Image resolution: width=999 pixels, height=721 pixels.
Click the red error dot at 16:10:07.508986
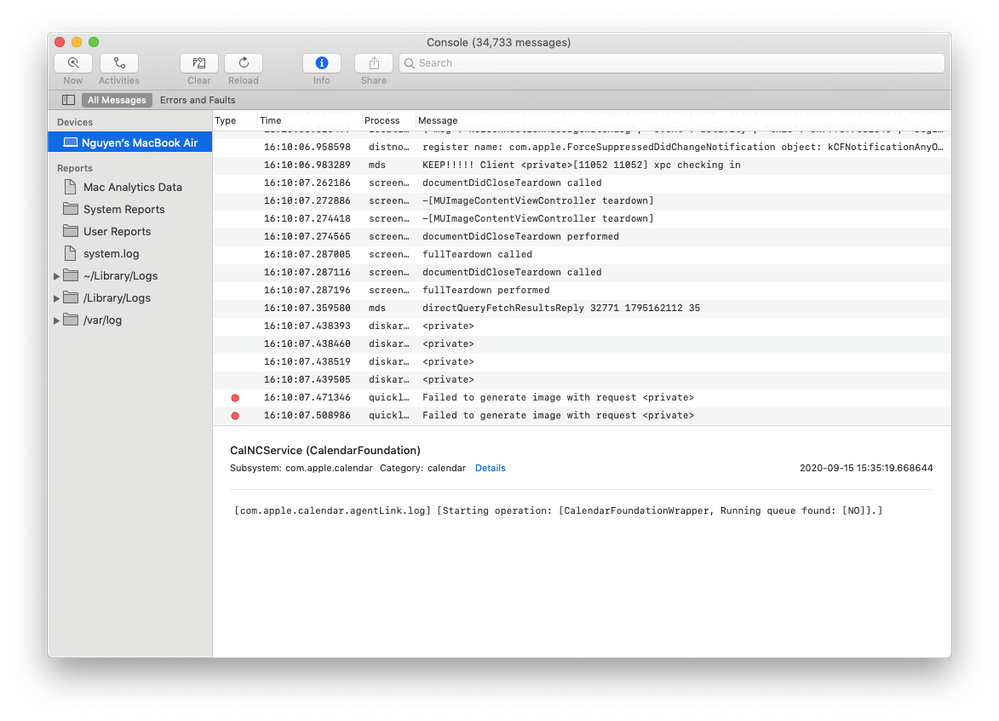pos(235,416)
